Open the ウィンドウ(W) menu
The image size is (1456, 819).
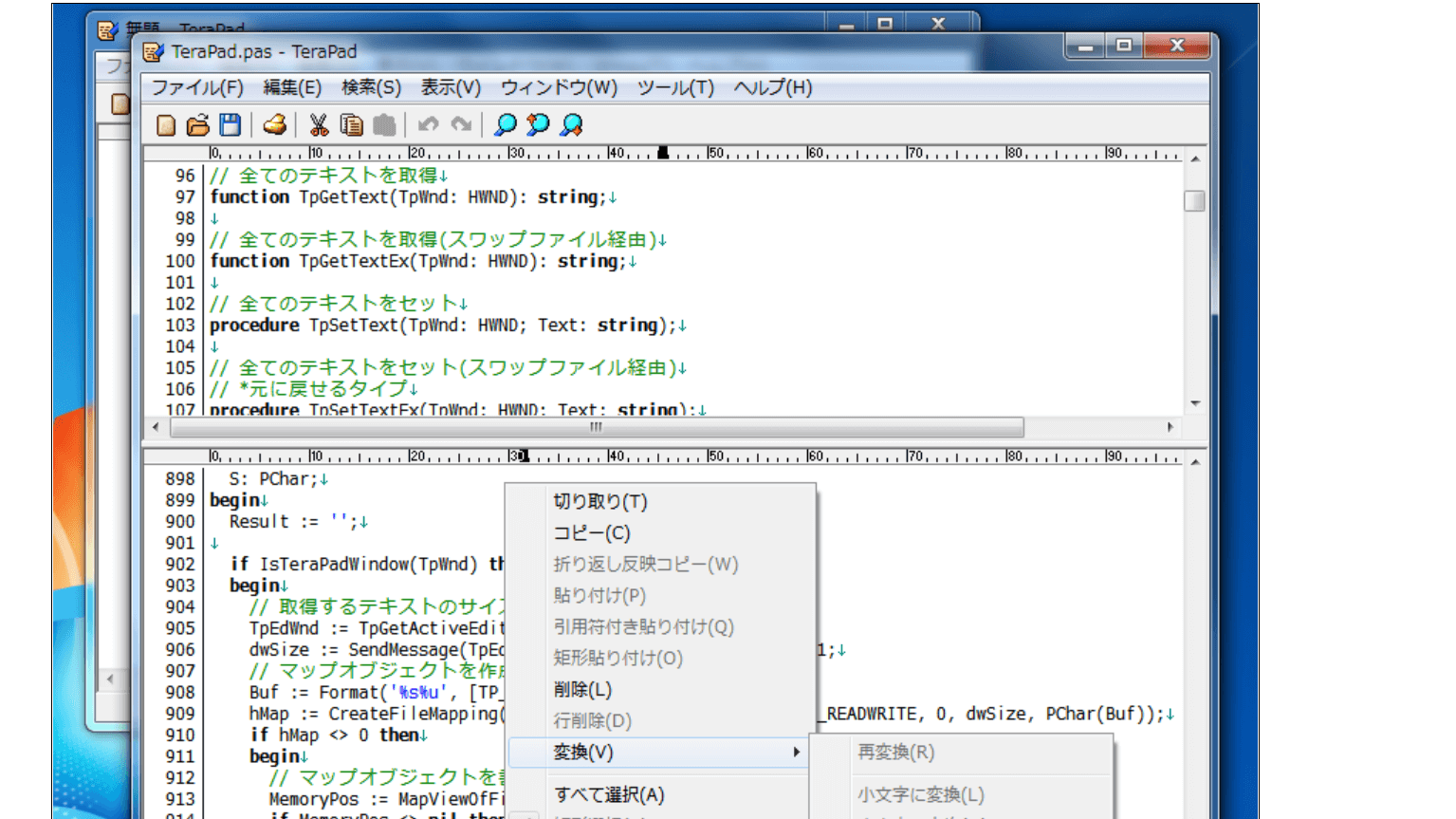pos(559,88)
